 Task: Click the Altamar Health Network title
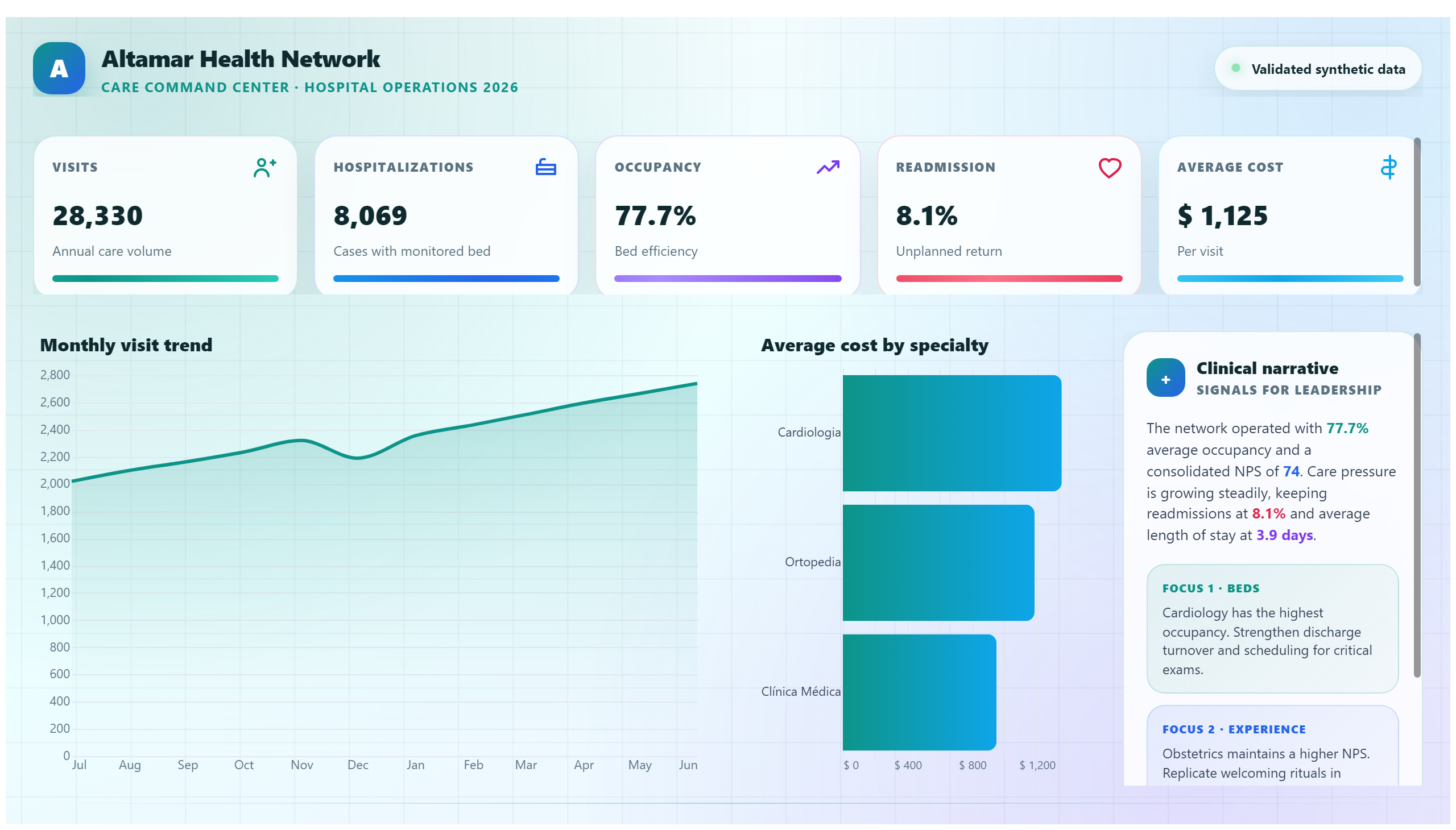241,59
